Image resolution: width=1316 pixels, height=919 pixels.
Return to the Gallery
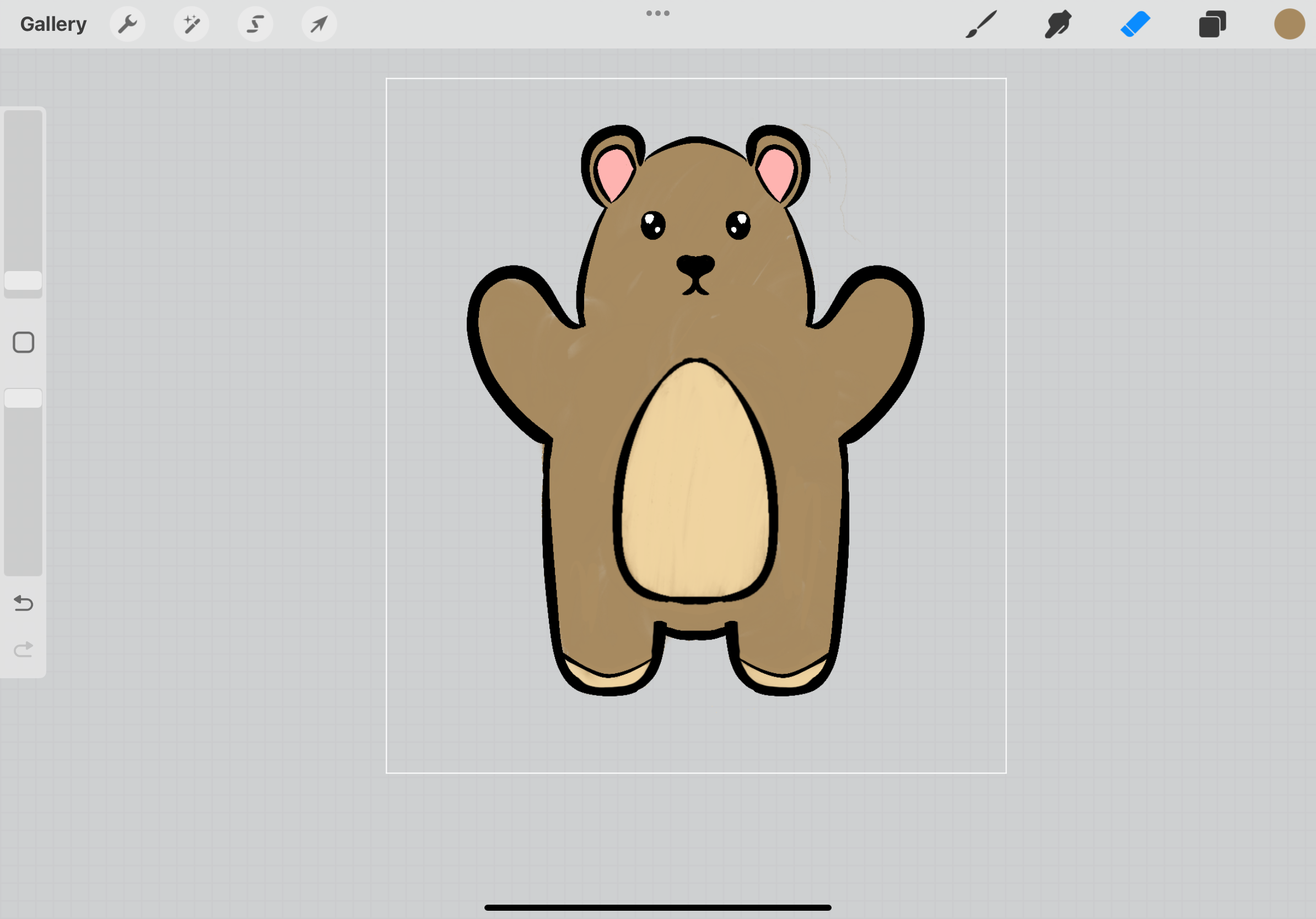pyautogui.click(x=53, y=24)
